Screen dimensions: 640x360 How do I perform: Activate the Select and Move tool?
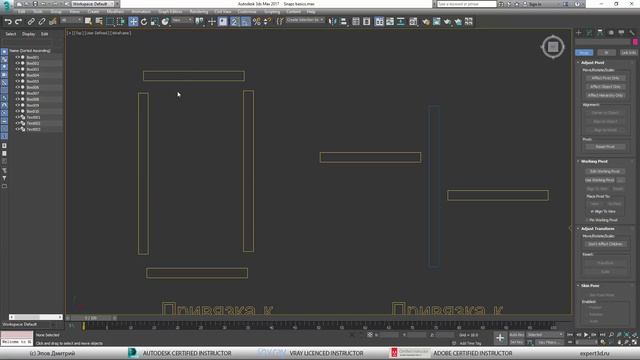[x=133, y=22]
